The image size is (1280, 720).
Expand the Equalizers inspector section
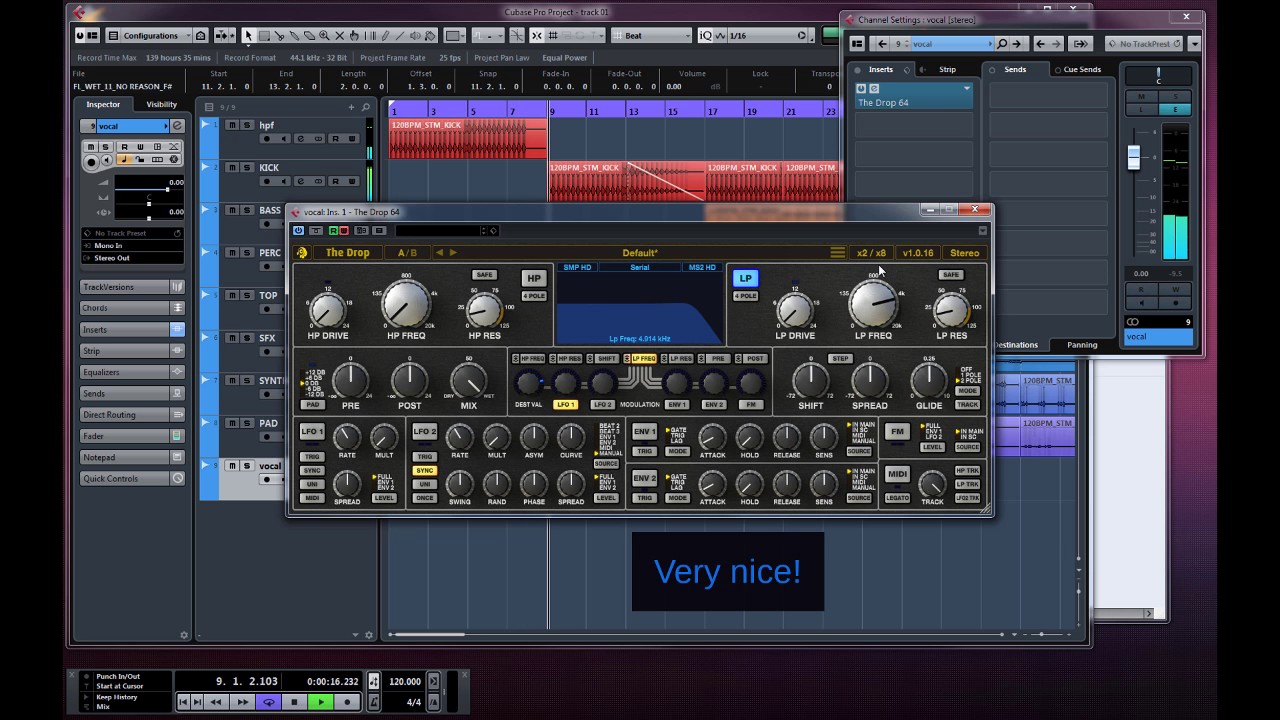[x=133, y=372]
